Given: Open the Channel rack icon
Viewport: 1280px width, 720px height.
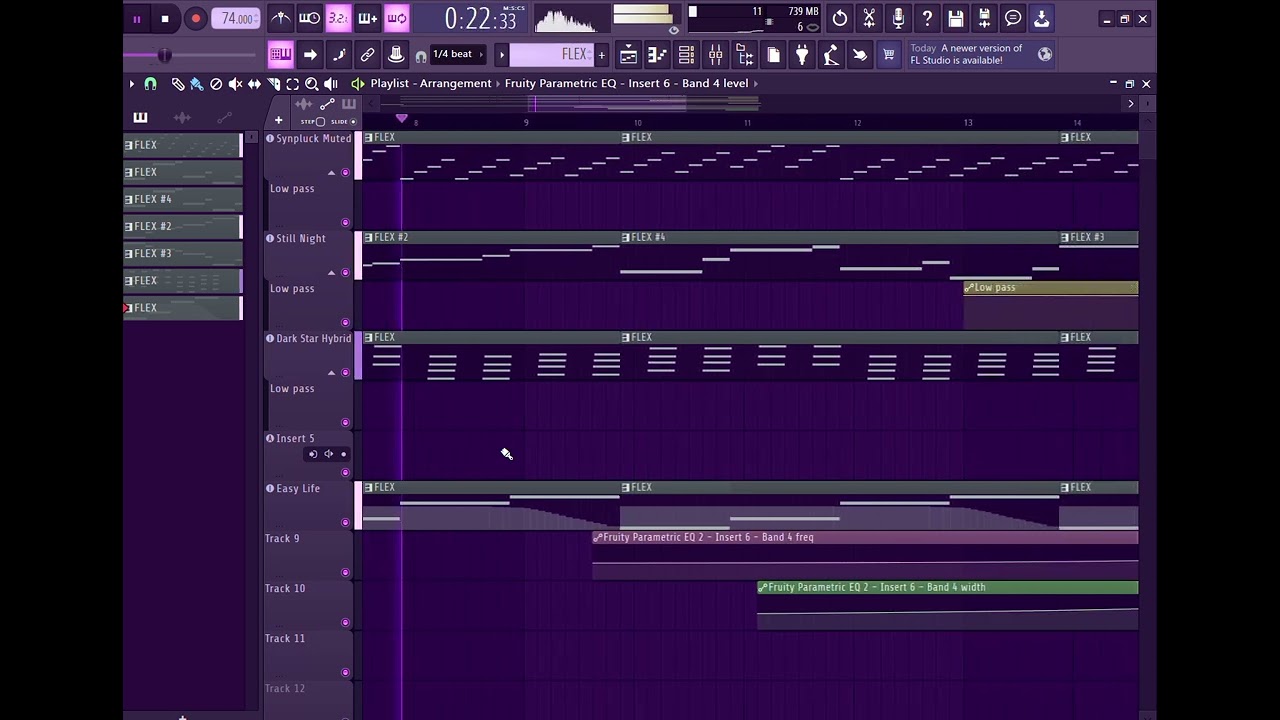Looking at the screenshot, I should [686, 54].
